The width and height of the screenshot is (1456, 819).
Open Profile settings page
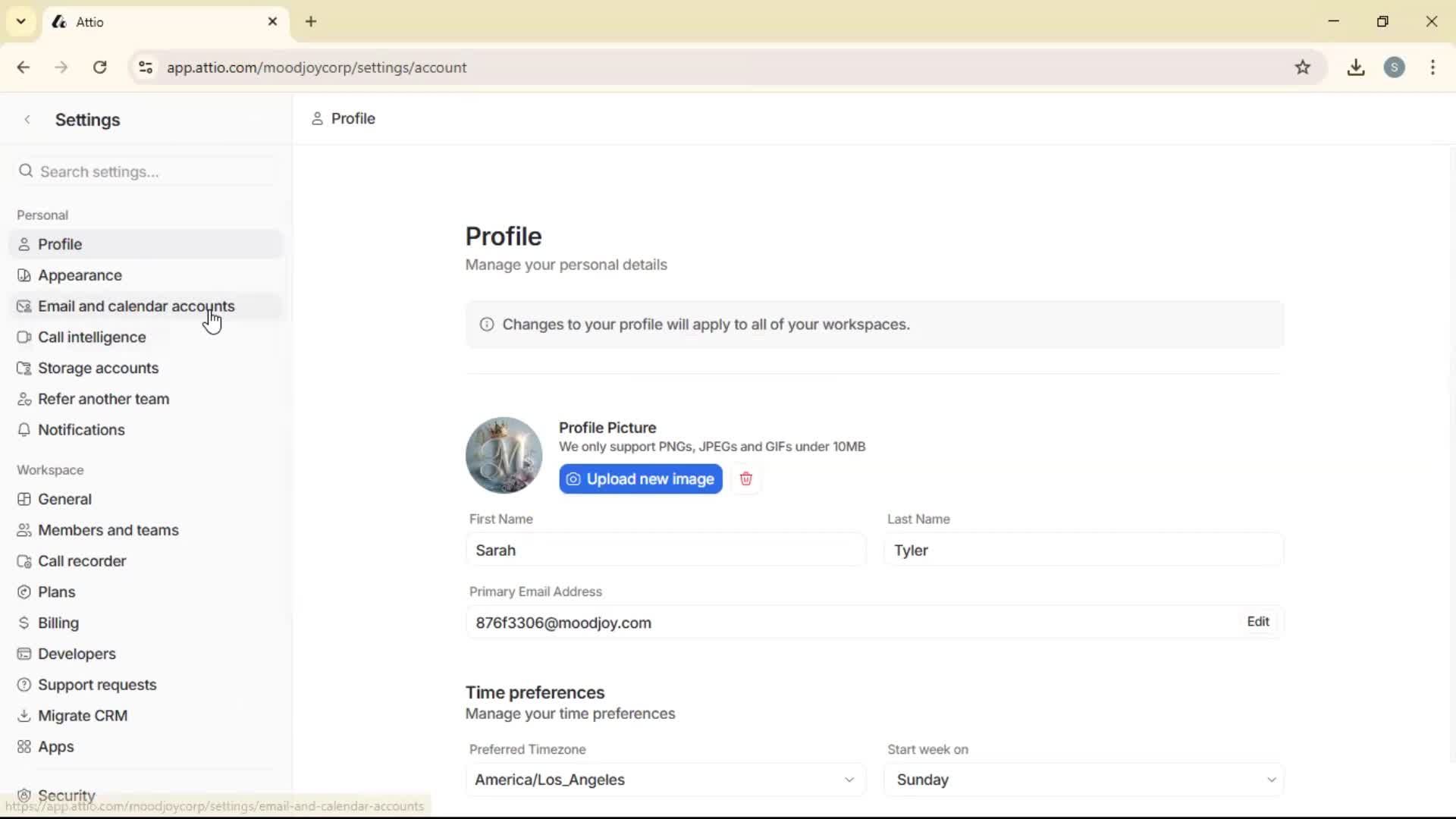(146, 244)
